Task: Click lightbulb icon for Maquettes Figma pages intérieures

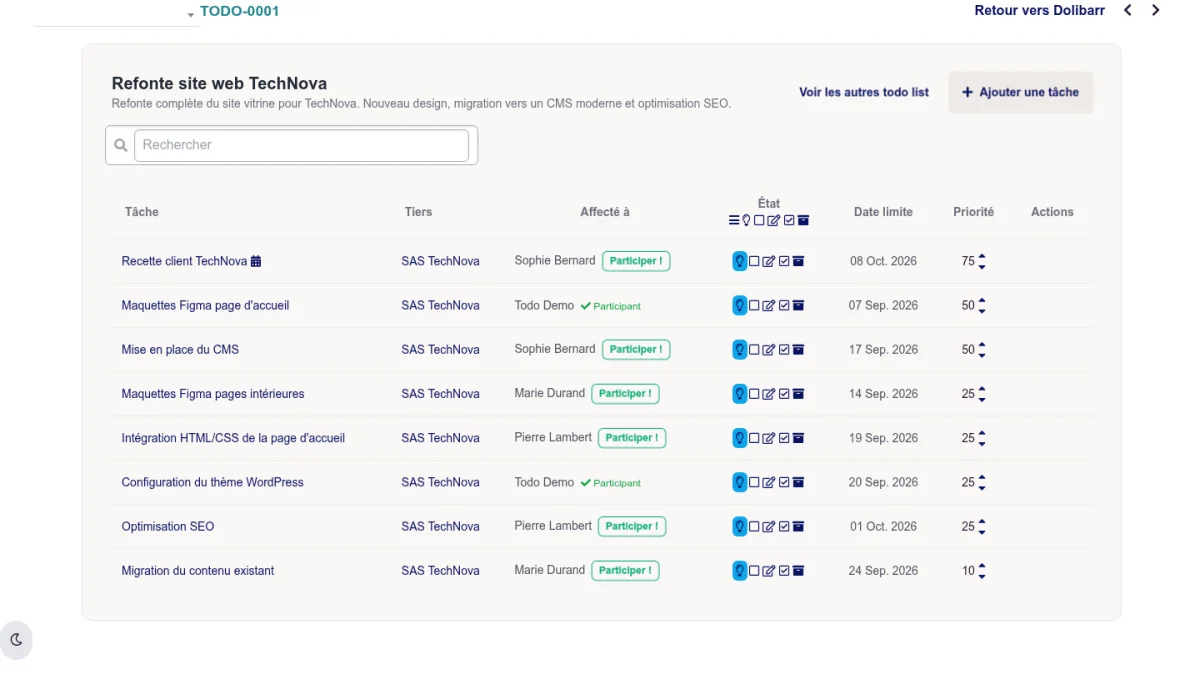Action: click(740, 394)
